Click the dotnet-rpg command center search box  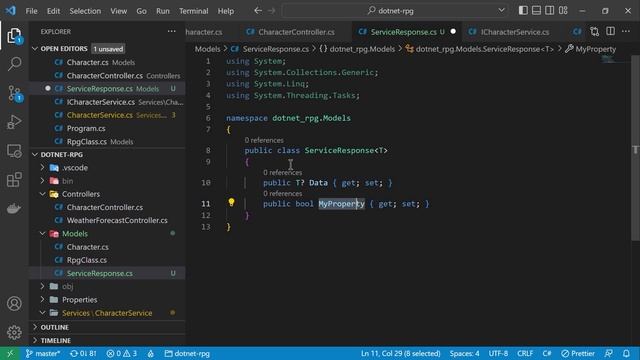[x=395, y=11]
